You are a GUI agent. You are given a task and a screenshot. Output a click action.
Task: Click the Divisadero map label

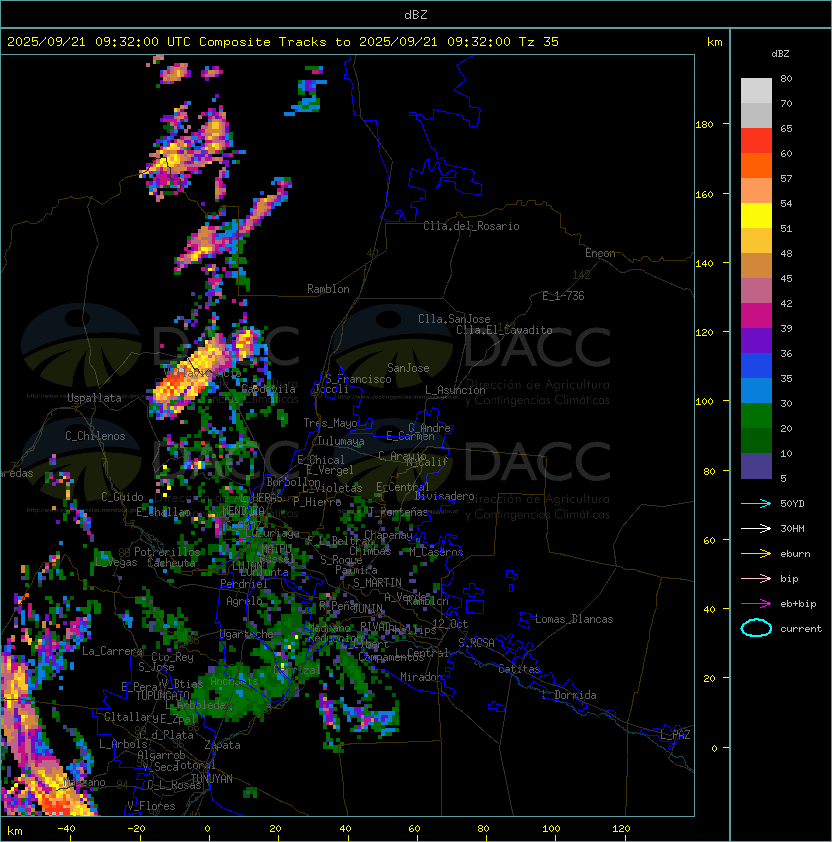(x=445, y=496)
